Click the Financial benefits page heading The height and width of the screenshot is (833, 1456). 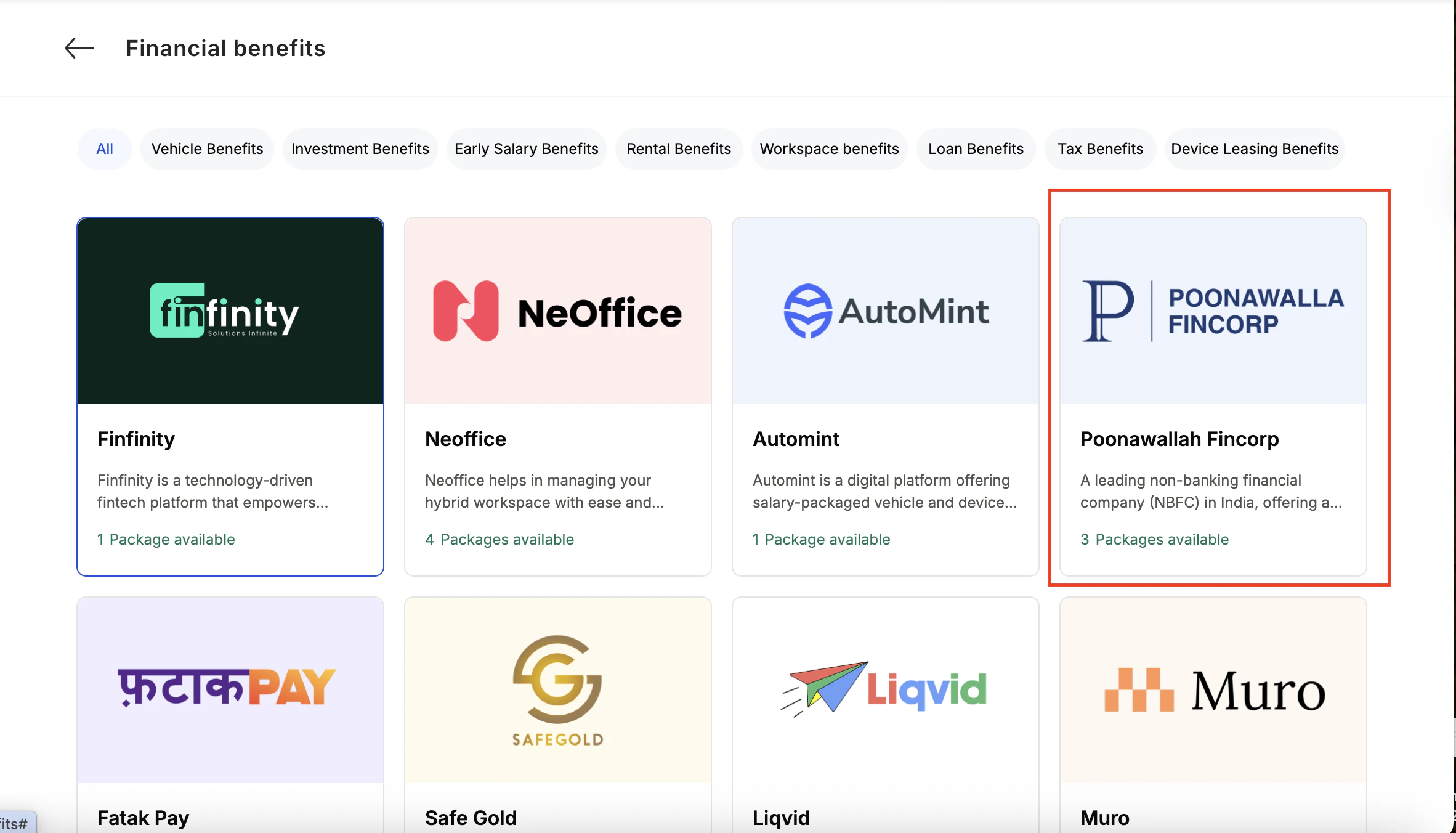[x=225, y=48]
